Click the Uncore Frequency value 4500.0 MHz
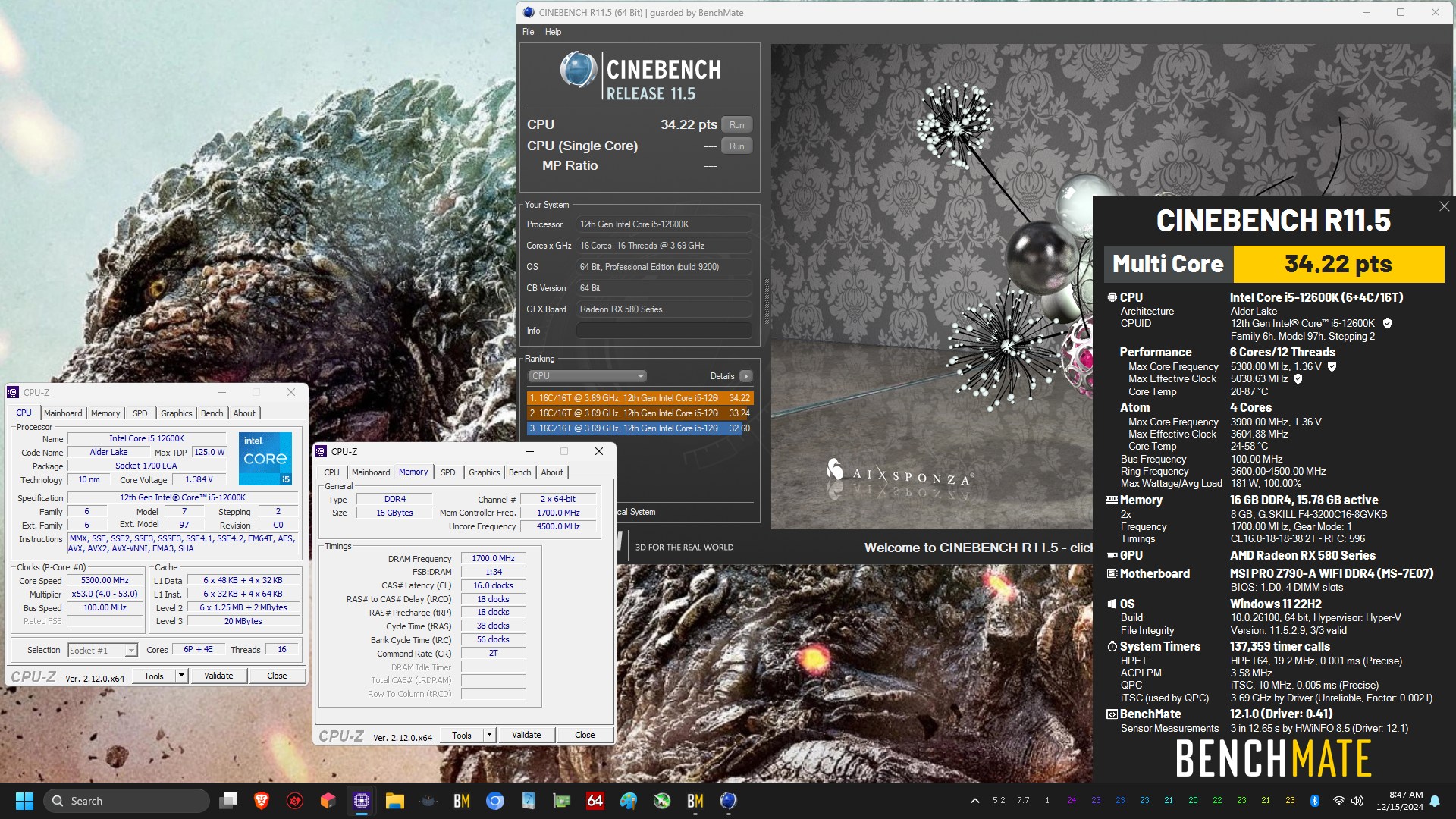This screenshot has width=1456, height=819. pos(558,526)
